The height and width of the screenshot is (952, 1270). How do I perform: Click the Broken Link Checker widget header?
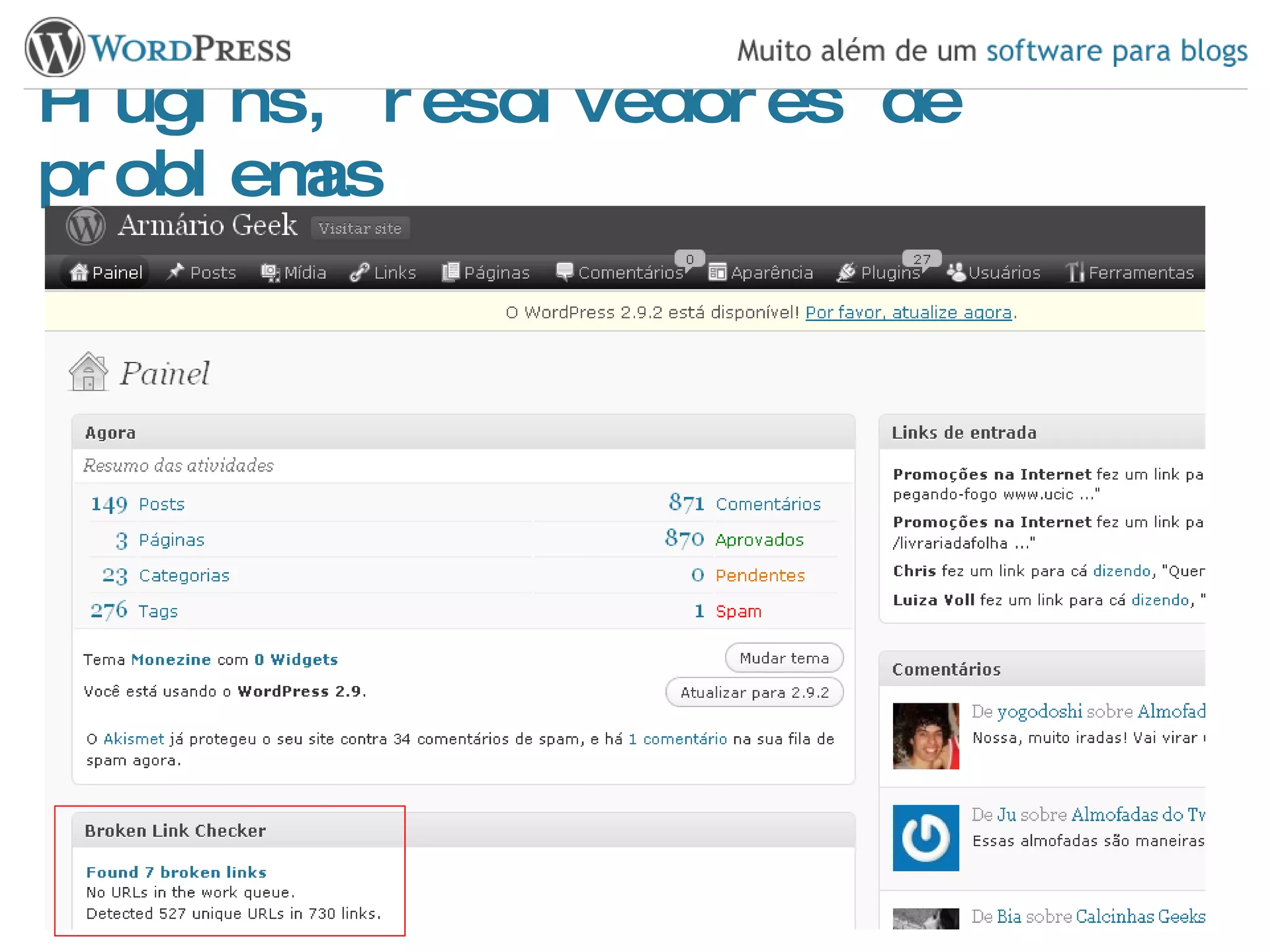click(463, 831)
